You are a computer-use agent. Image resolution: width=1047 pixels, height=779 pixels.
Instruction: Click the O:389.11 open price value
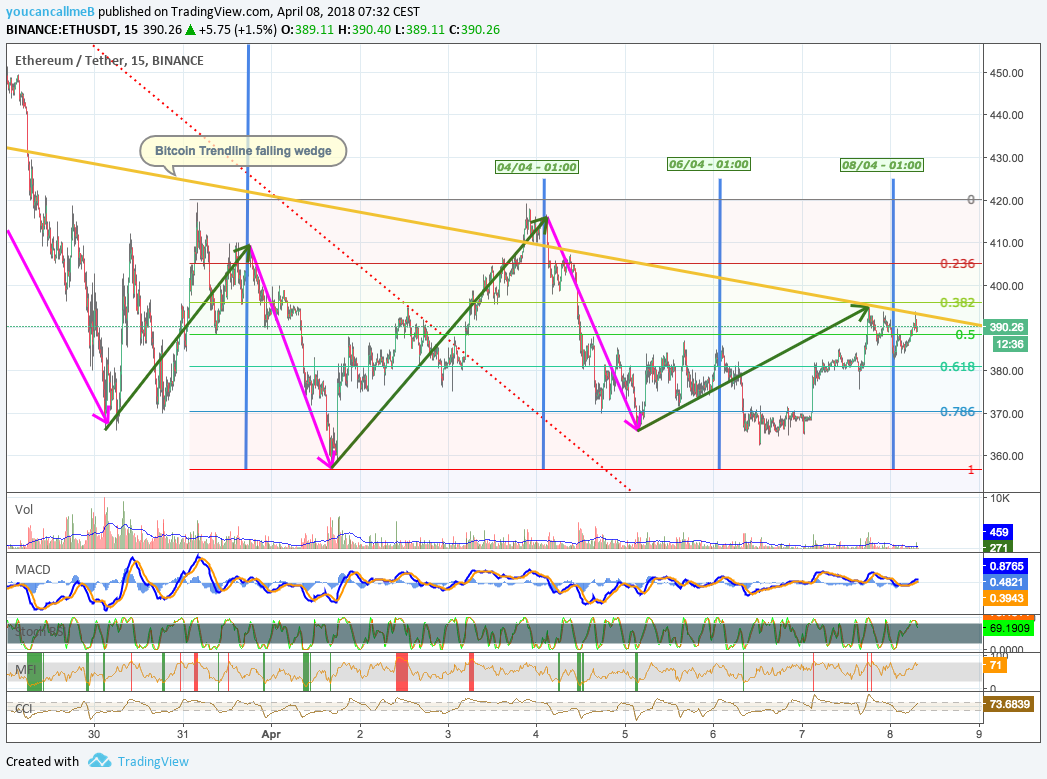click(307, 29)
